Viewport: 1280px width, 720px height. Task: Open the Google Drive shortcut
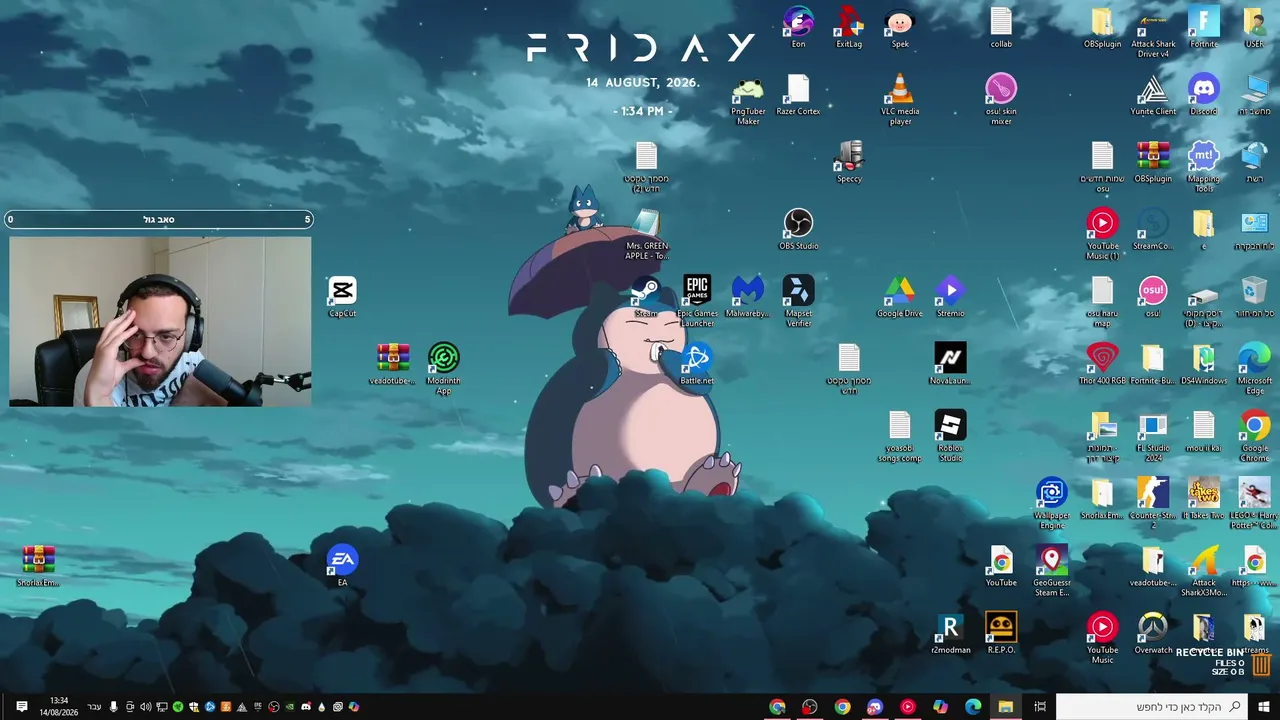899,297
